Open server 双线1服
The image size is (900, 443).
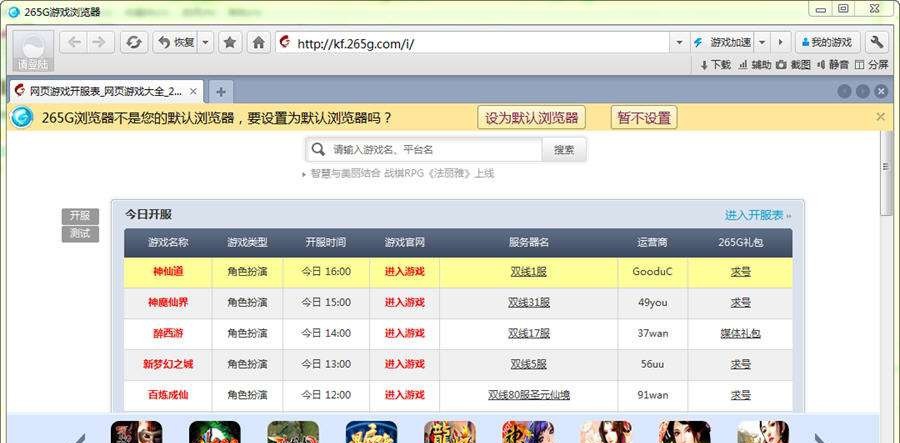coord(529,271)
